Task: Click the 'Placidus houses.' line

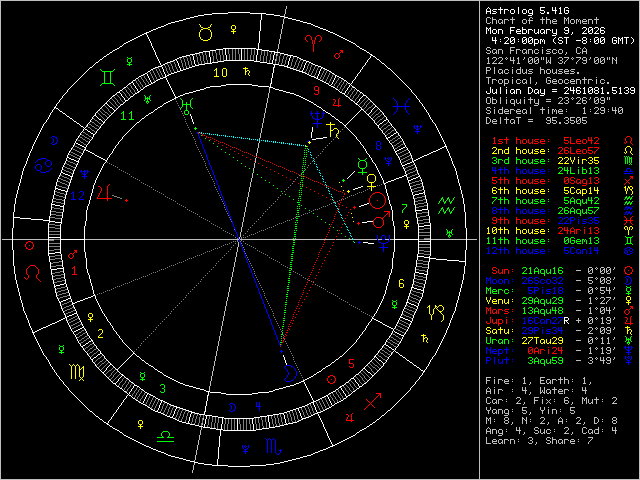Action: pyautogui.click(x=533, y=71)
